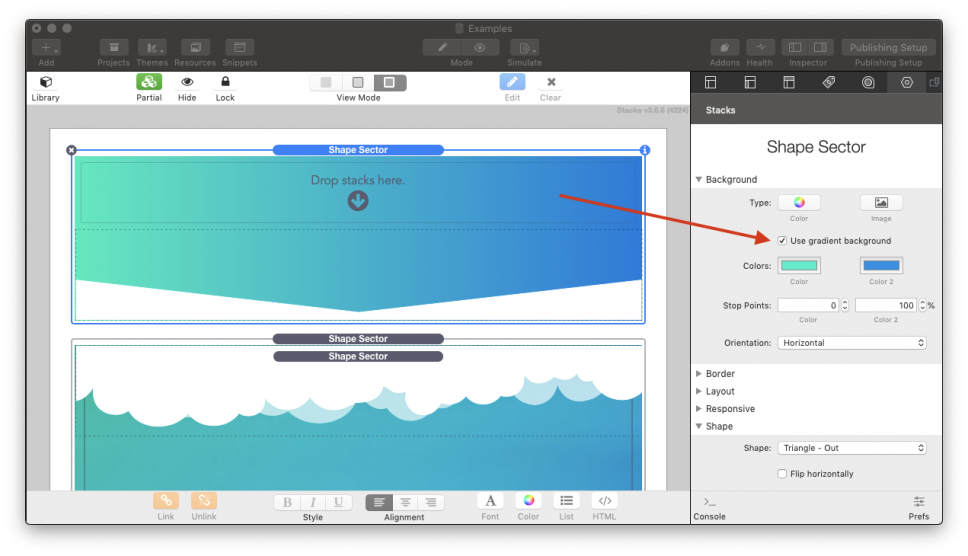Select the second inspector tab icon

tap(750, 83)
